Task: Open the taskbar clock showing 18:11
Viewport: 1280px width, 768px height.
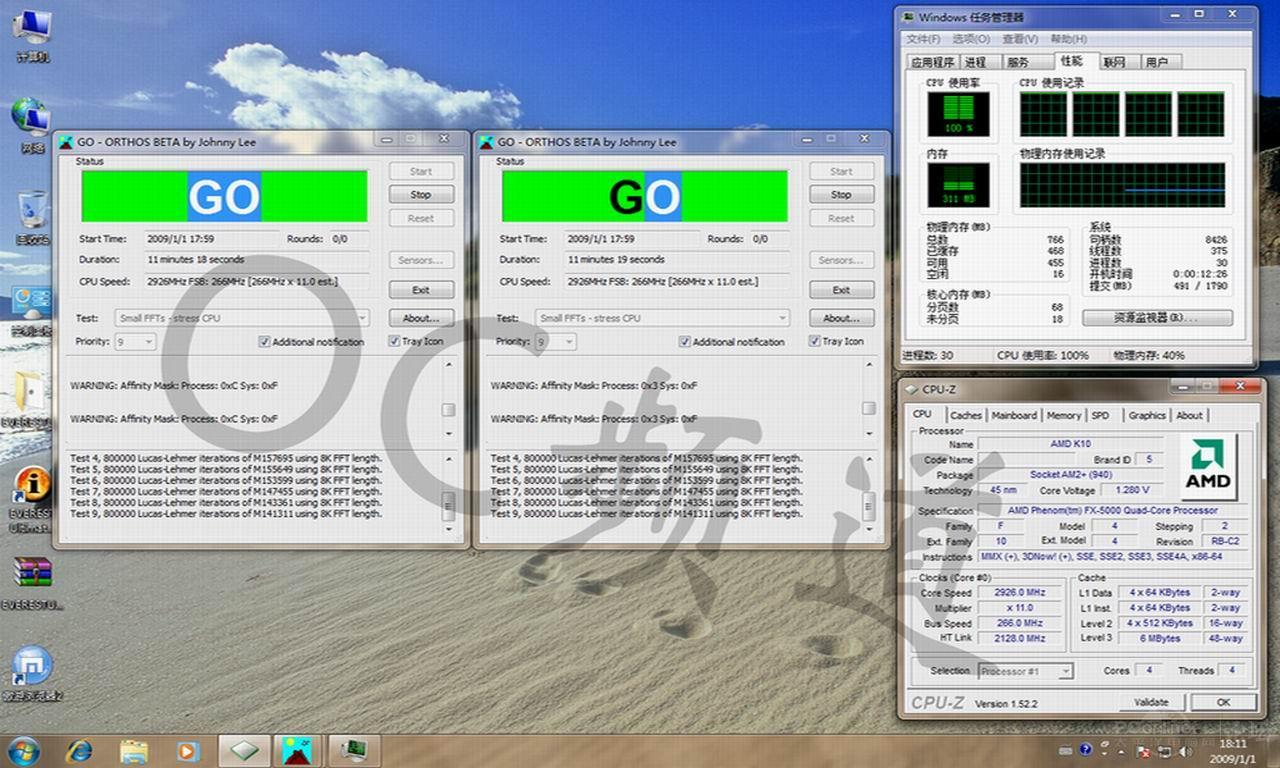Action: point(1231,750)
